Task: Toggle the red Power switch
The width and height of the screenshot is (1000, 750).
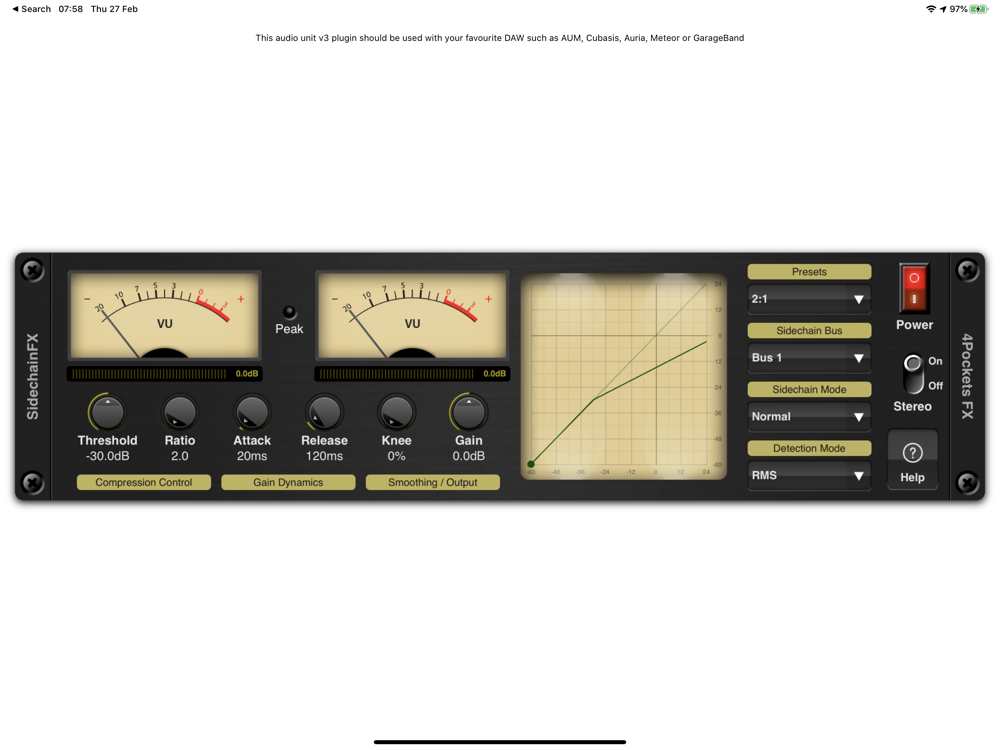Action: (x=914, y=288)
